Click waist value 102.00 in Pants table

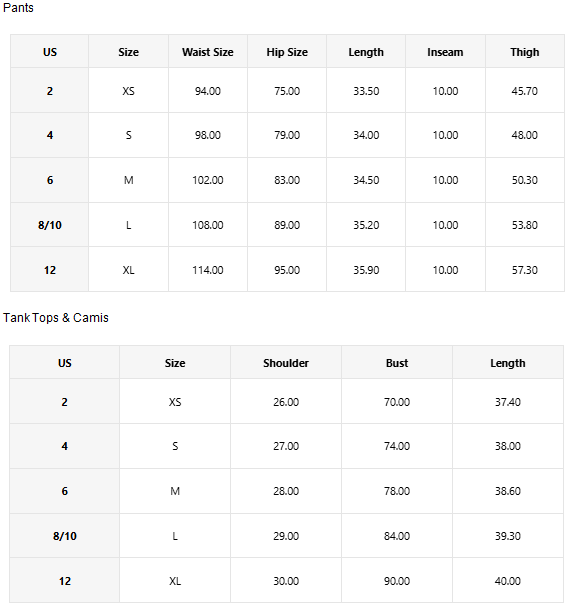208,180
